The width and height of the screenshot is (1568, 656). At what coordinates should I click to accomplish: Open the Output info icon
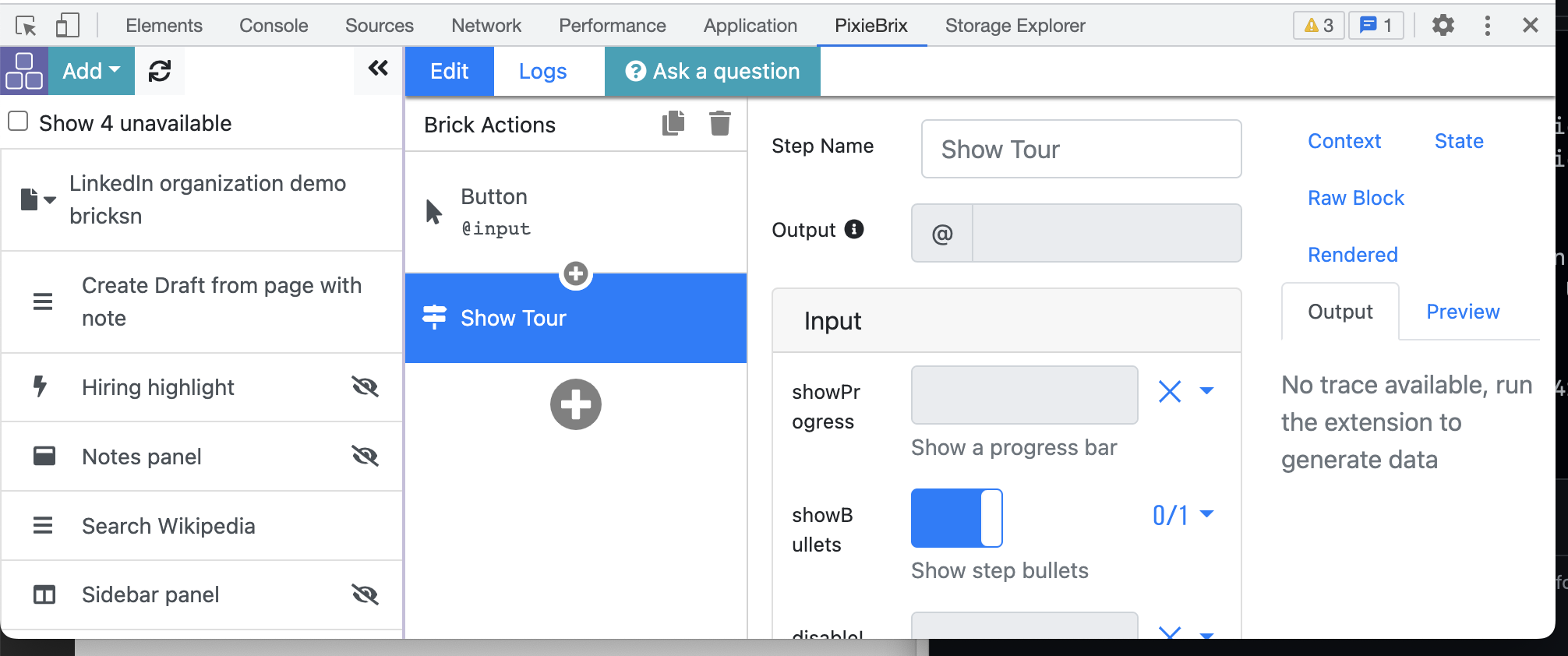point(854,229)
